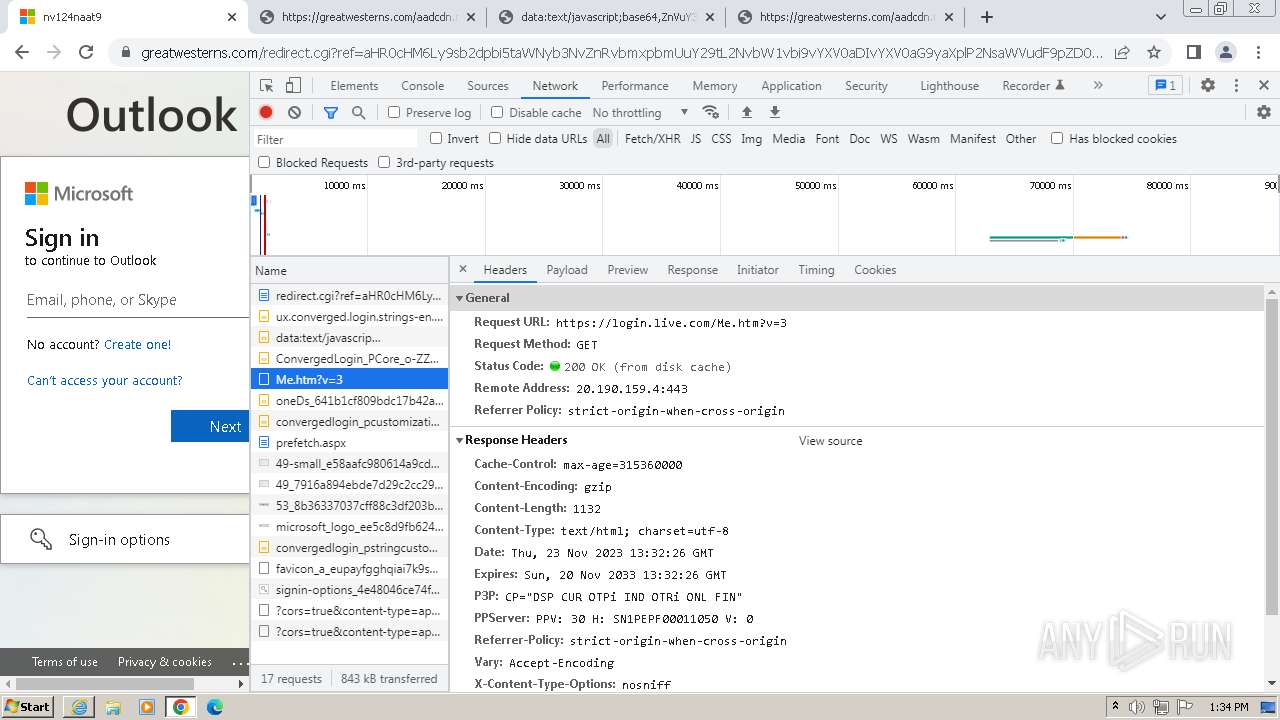Click the details pane vertical scrollbar
The height and width of the screenshot is (720, 1280).
[x=1272, y=455]
